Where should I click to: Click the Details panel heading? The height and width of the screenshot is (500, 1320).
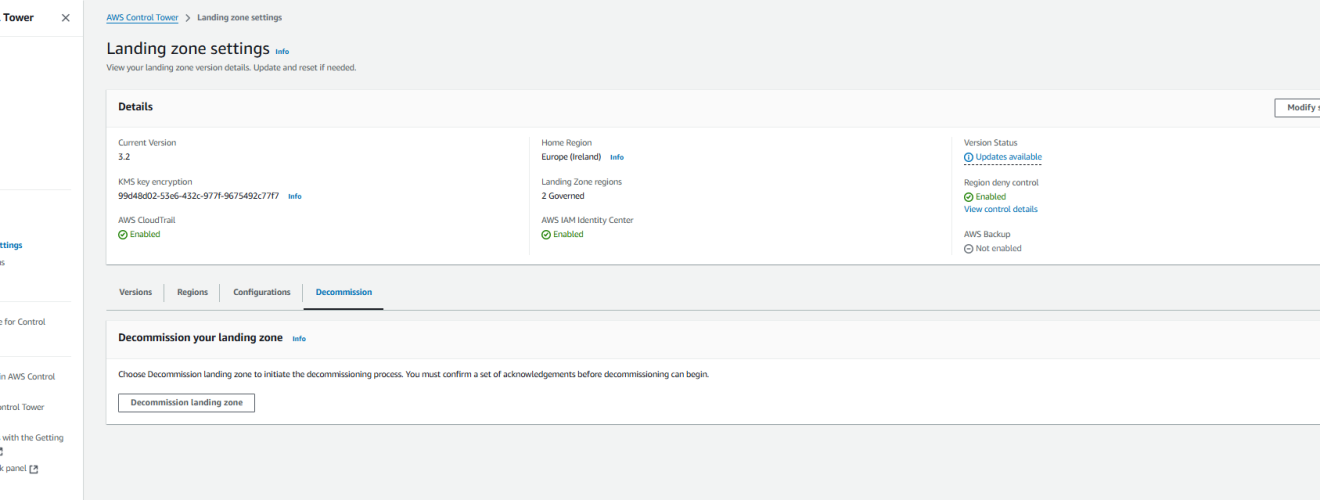click(135, 107)
